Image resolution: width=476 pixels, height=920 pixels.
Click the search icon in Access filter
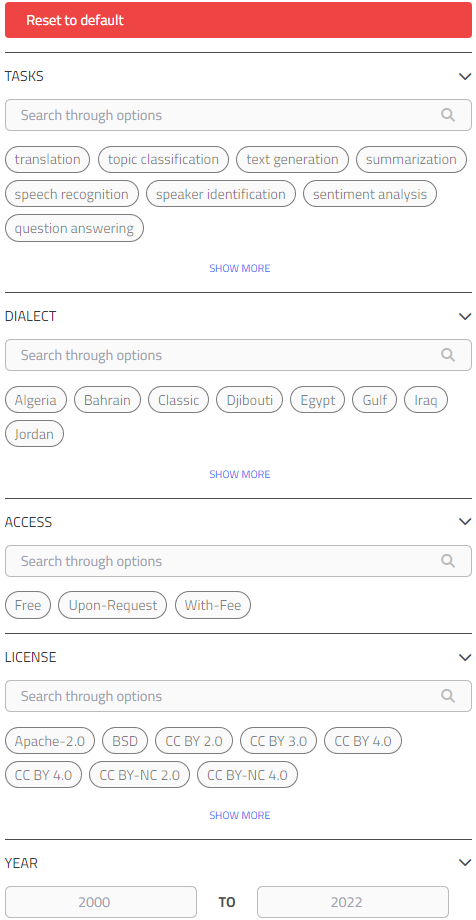pyautogui.click(x=448, y=561)
